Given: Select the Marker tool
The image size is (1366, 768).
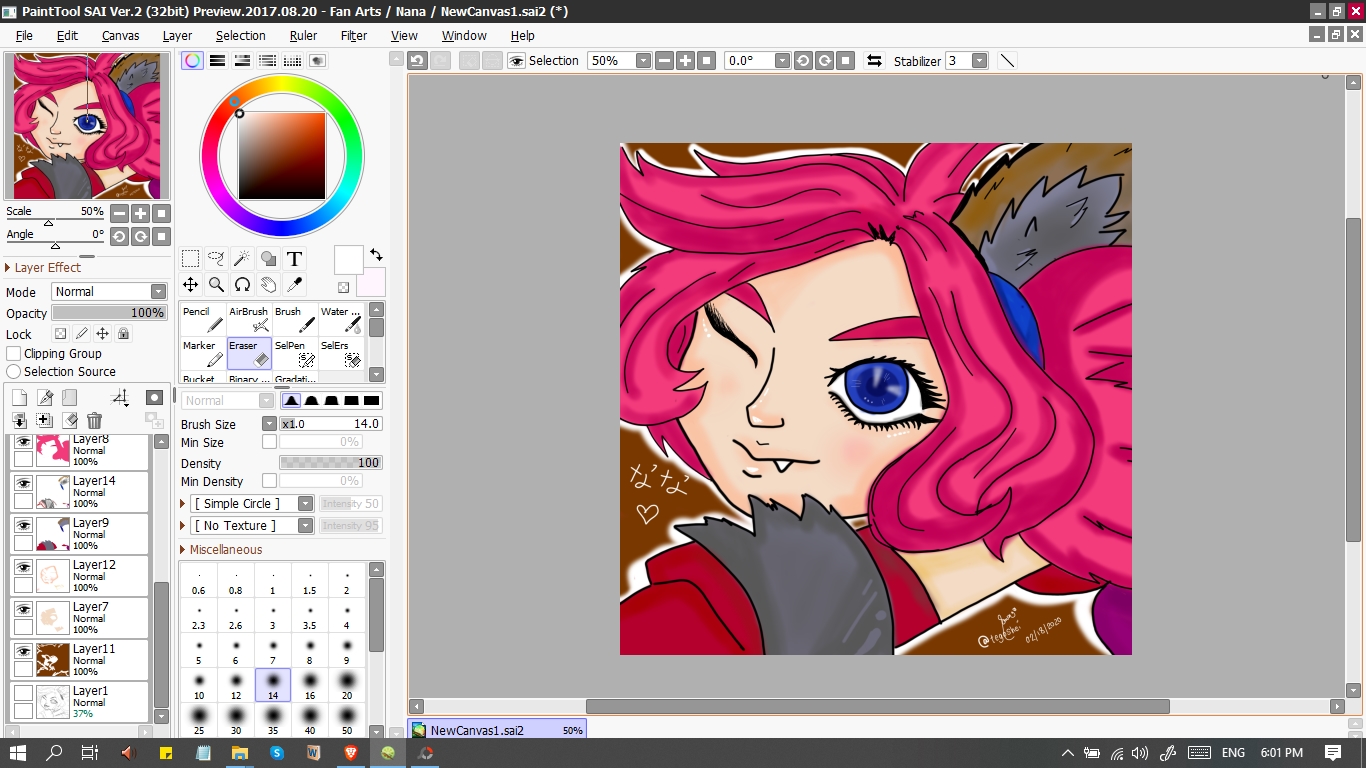Looking at the screenshot, I should pyautogui.click(x=203, y=354).
